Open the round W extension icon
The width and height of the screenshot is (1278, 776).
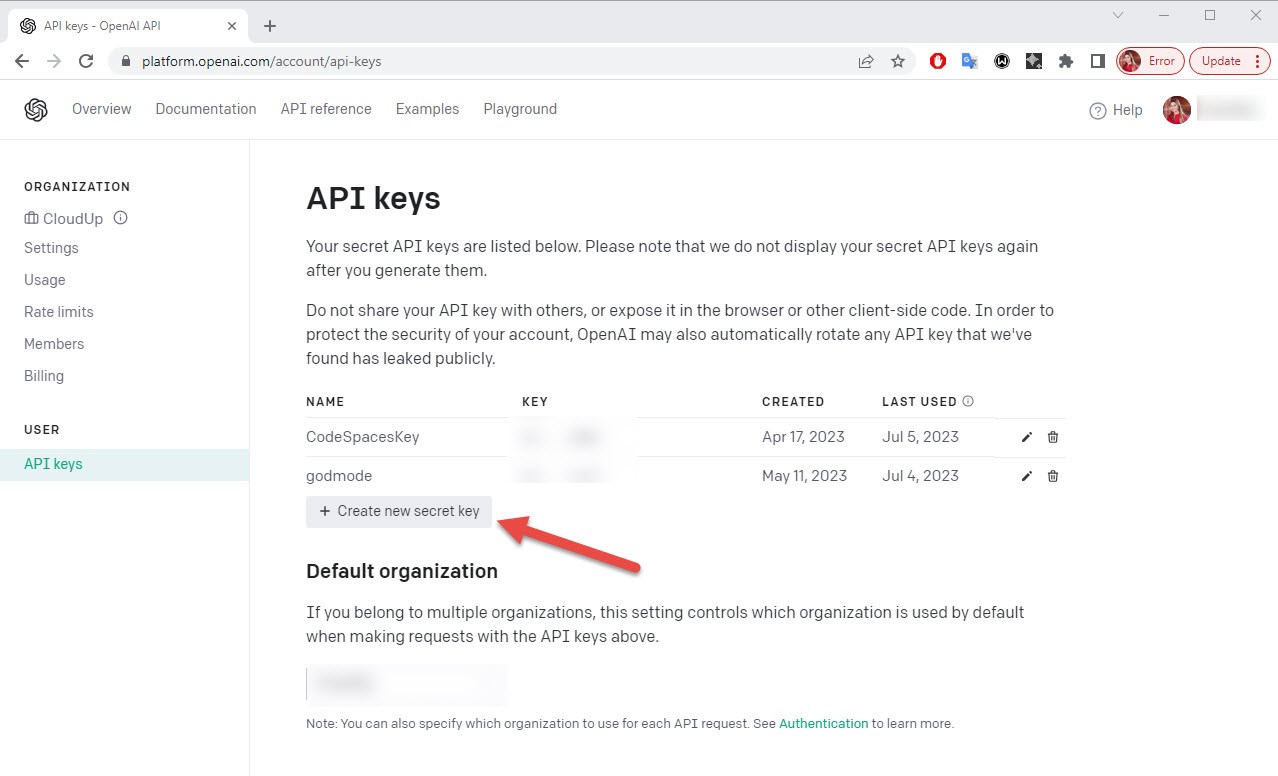tap(1002, 61)
